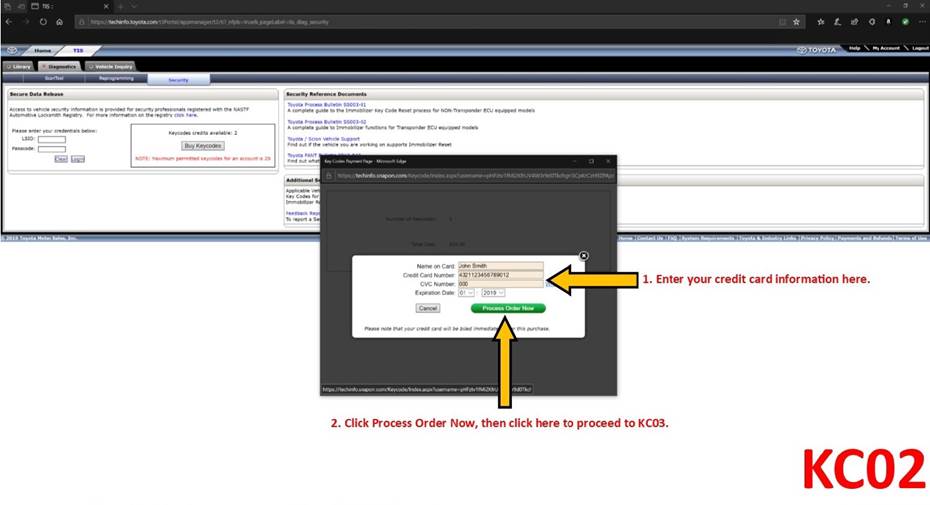Open the Add notes pen icon
Viewport: 930px width, 505px height.
click(x=837, y=22)
